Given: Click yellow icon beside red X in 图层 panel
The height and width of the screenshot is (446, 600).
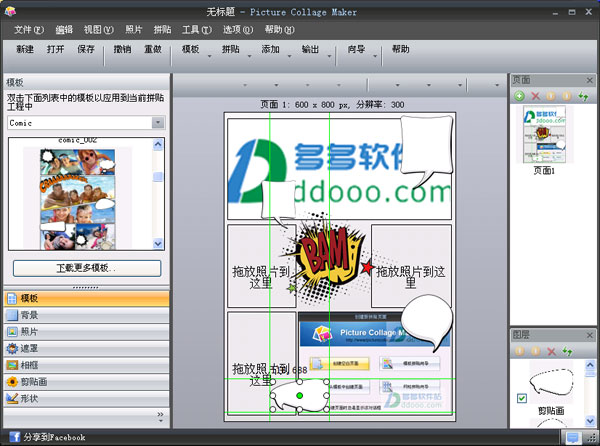Looking at the screenshot, I should pyautogui.click(x=535, y=351).
